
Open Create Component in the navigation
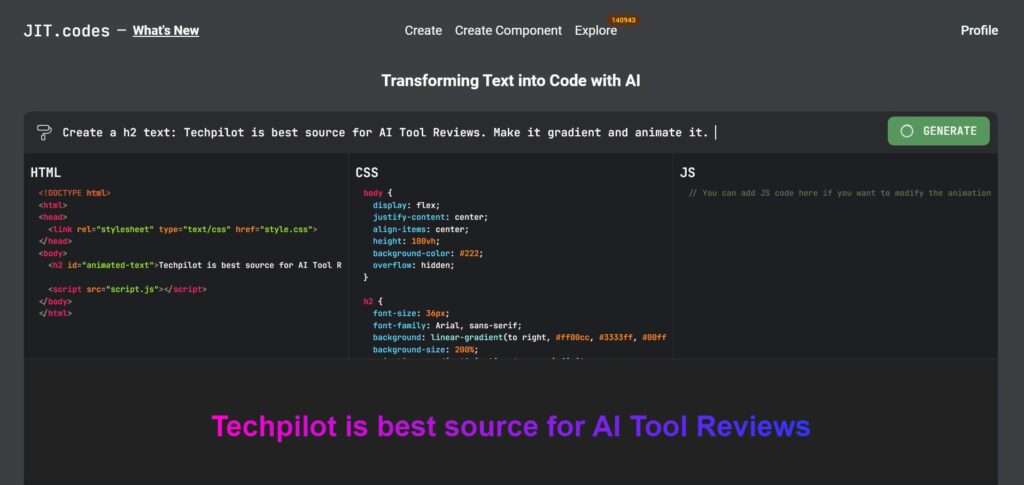coord(508,31)
